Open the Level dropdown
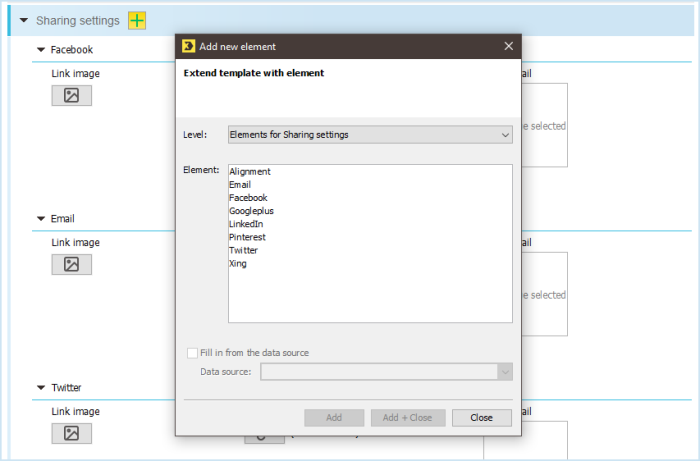This screenshot has height=461, width=700. (370, 135)
